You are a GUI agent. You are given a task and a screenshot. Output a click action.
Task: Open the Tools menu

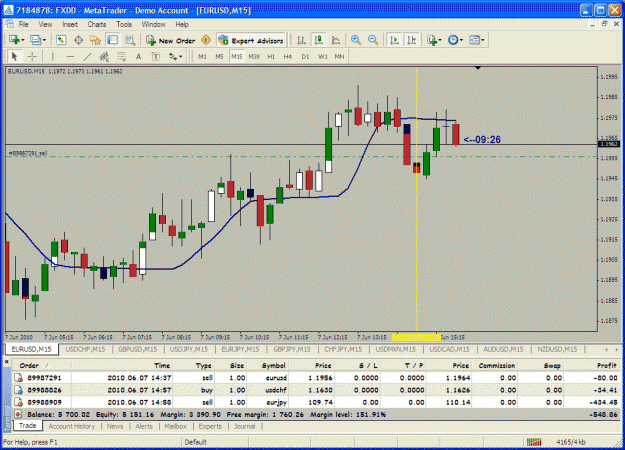click(124, 24)
